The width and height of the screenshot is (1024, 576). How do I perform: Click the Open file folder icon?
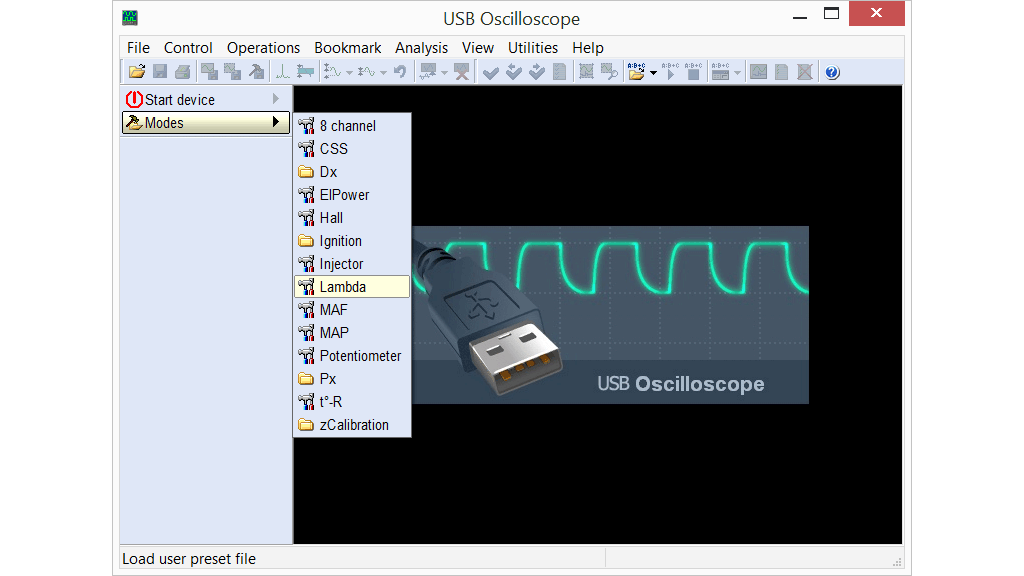(137, 72)
